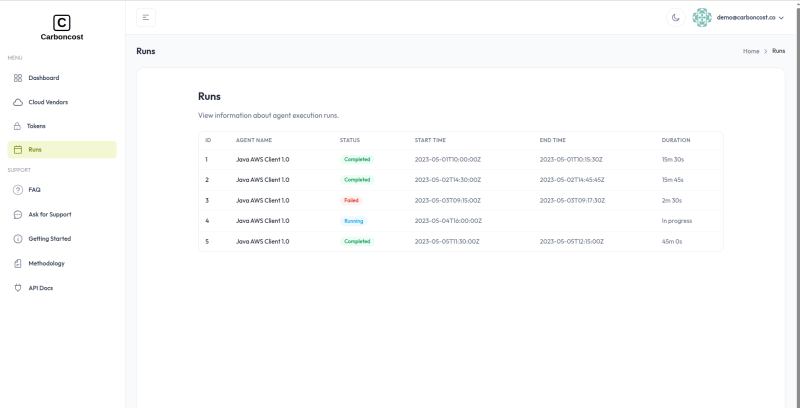This screenshot has width=800, height=408.
Task: Collapse sidebar with hamburger button
Action: click(146, 17)
